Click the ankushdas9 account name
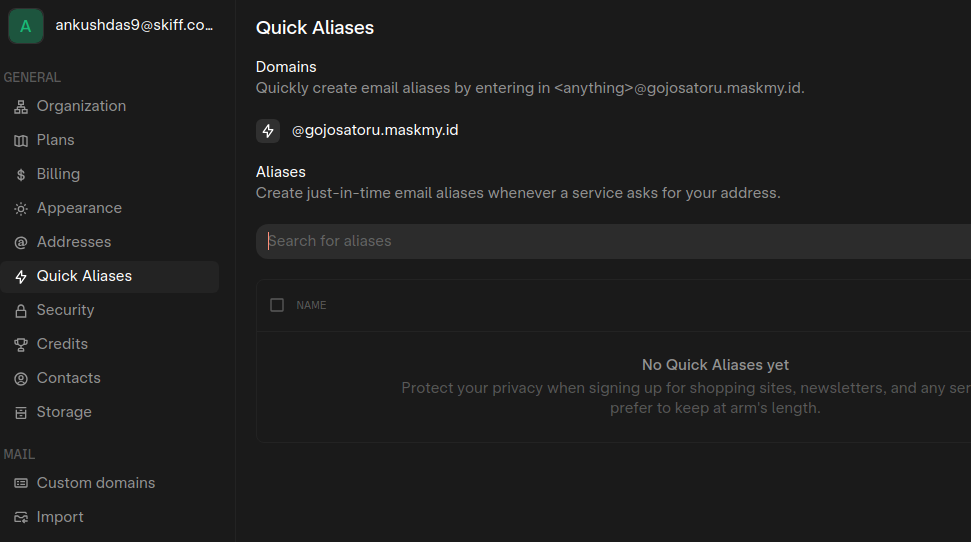Viewport: 971px width, 542px height. pos(134,26)
